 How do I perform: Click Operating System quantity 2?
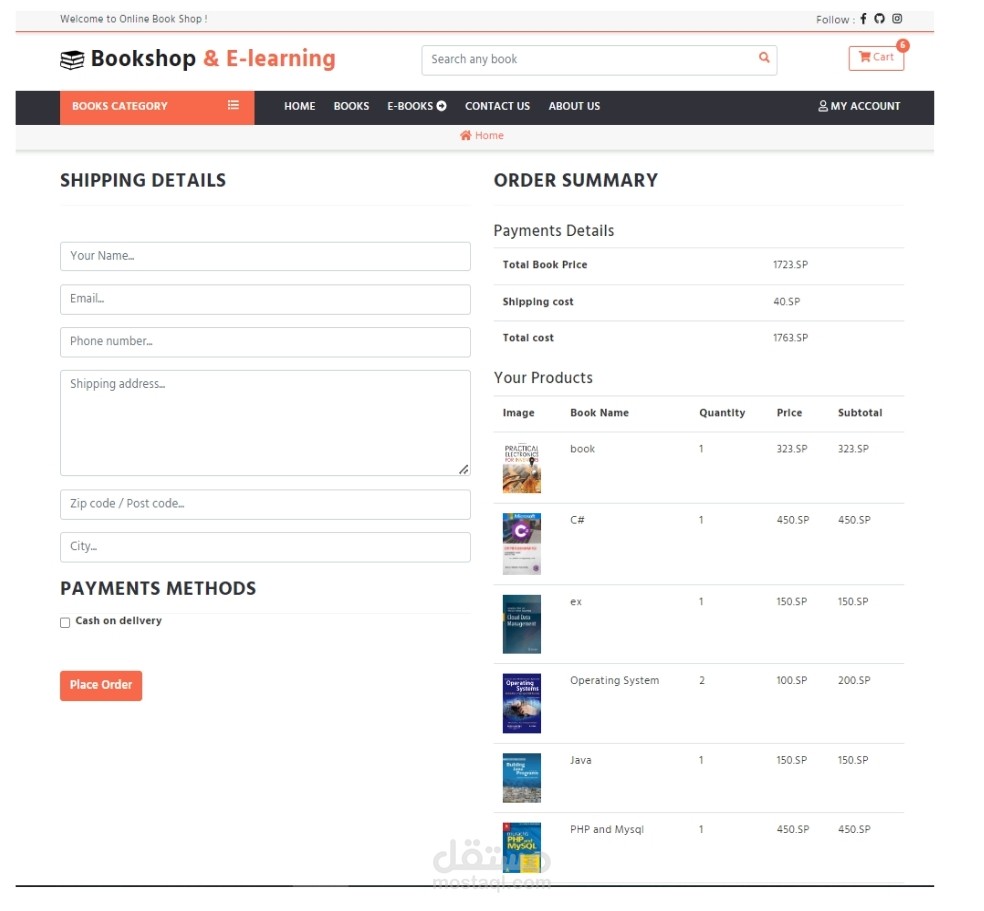[x=702, y=681]
